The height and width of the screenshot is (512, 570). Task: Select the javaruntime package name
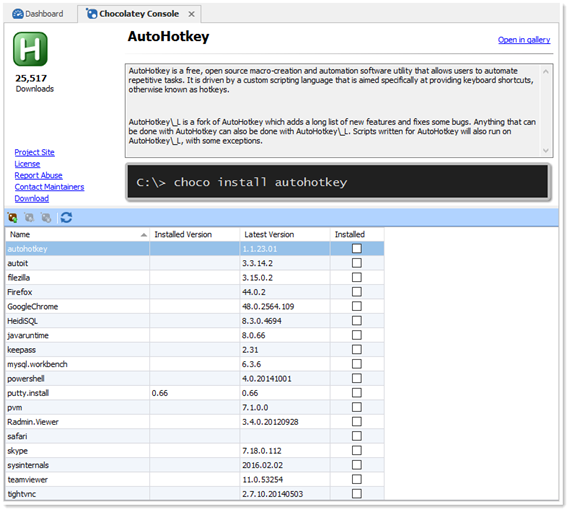pyautogui.click(x=28, y=335)
